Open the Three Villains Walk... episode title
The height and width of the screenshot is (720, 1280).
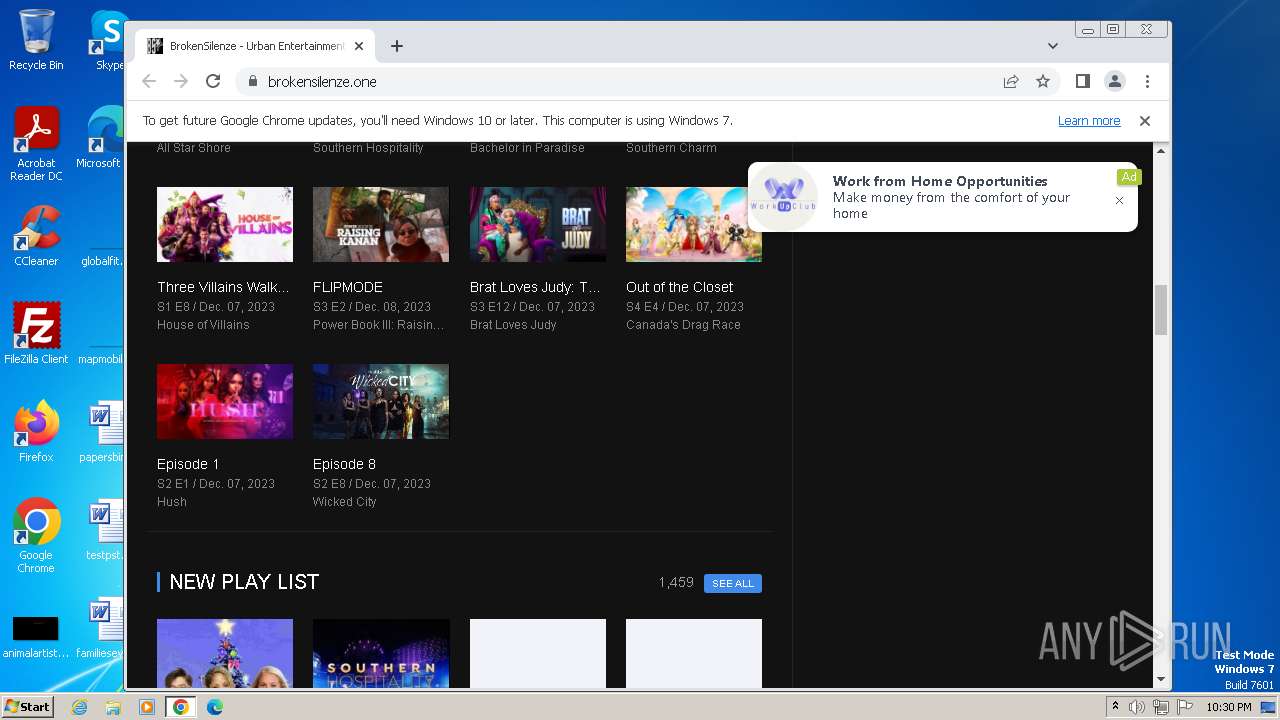[x=223, y=287]
